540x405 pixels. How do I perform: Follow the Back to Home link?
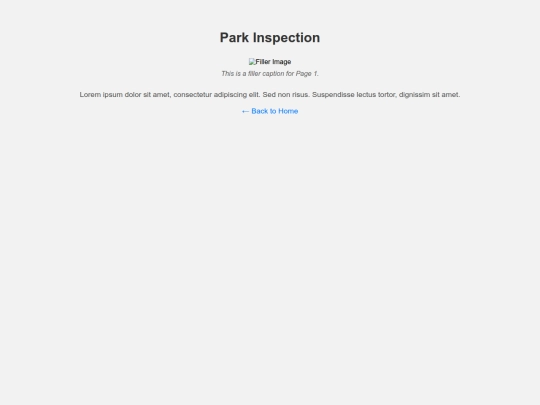pos(270,111)
